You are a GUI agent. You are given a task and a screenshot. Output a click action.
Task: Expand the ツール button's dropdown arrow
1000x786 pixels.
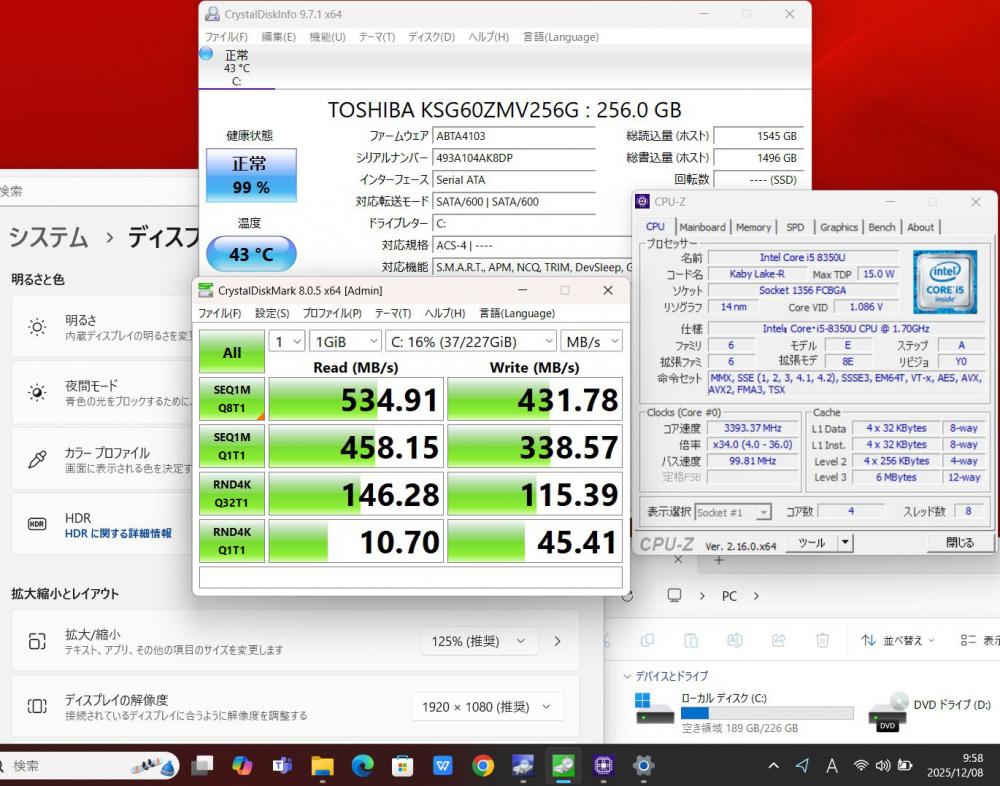click(x=844, y=543)
